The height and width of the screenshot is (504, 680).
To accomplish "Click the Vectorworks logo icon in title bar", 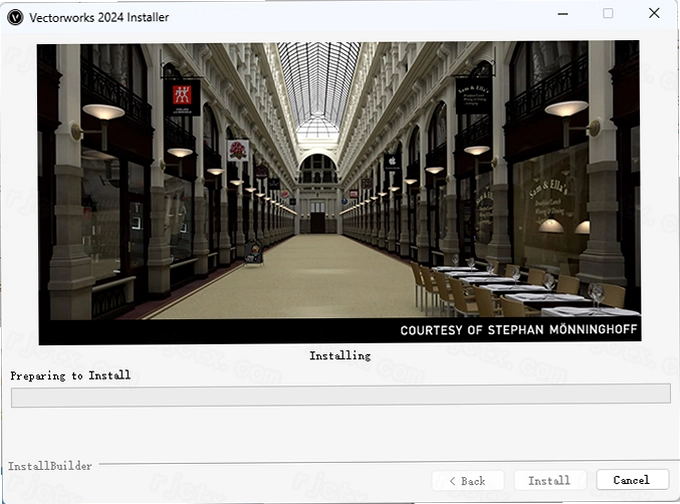I will 15,17.
